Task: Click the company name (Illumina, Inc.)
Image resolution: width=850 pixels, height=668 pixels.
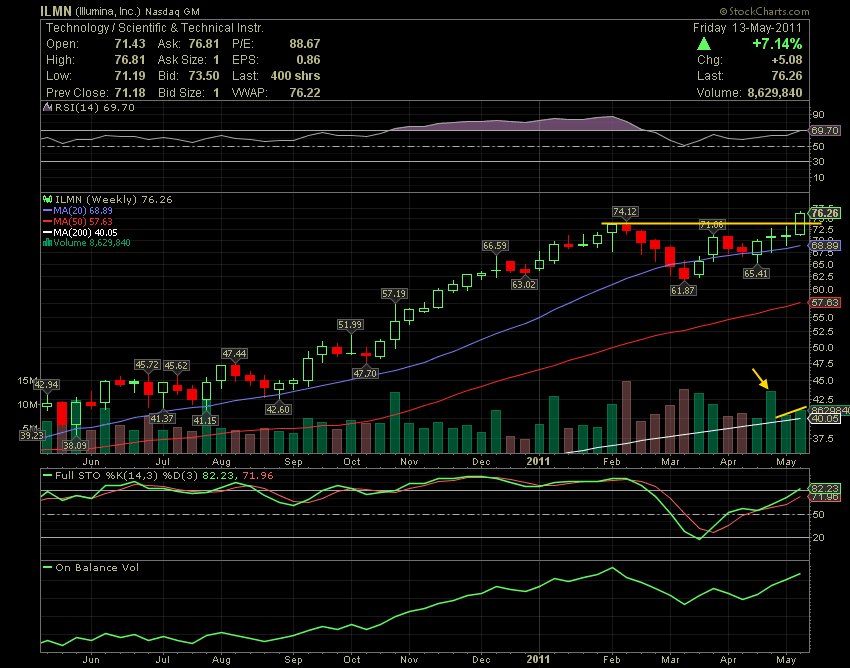Action: (108, 11)
